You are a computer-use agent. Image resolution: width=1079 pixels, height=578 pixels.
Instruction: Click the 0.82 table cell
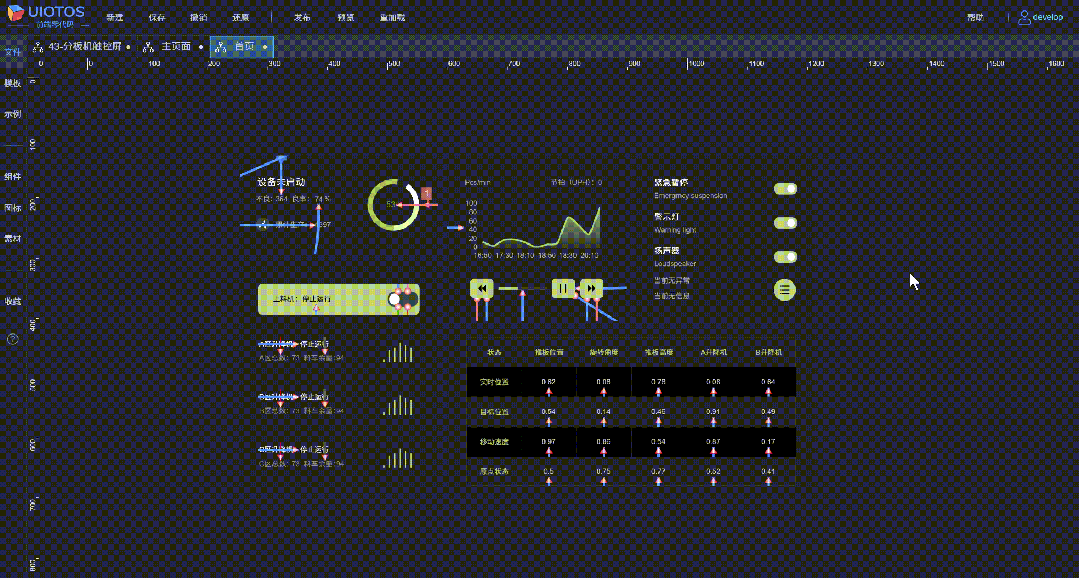click(x=548, y=381)
